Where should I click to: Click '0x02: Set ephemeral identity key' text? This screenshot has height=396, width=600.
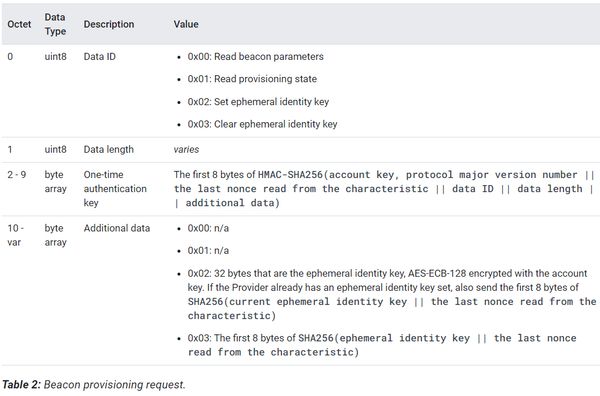click(x=258, y=102)
